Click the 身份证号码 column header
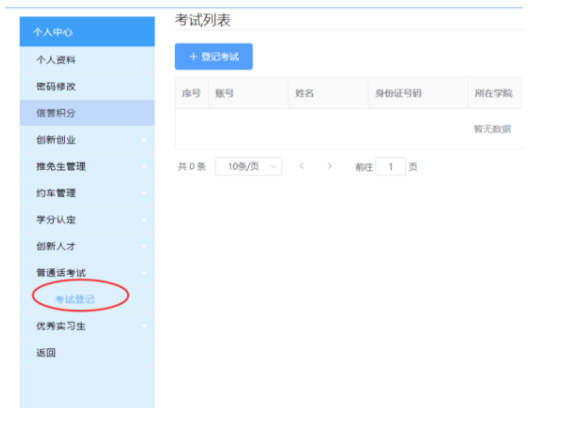 [398, 94]
